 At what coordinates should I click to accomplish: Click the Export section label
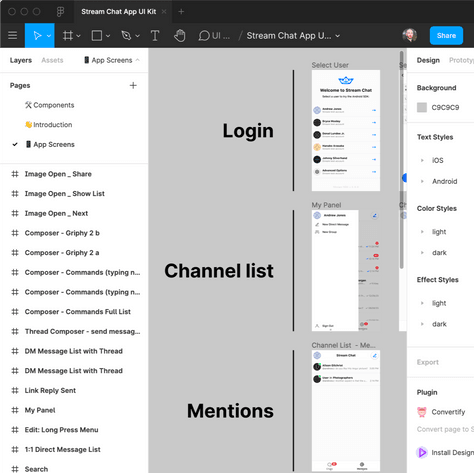428,362
